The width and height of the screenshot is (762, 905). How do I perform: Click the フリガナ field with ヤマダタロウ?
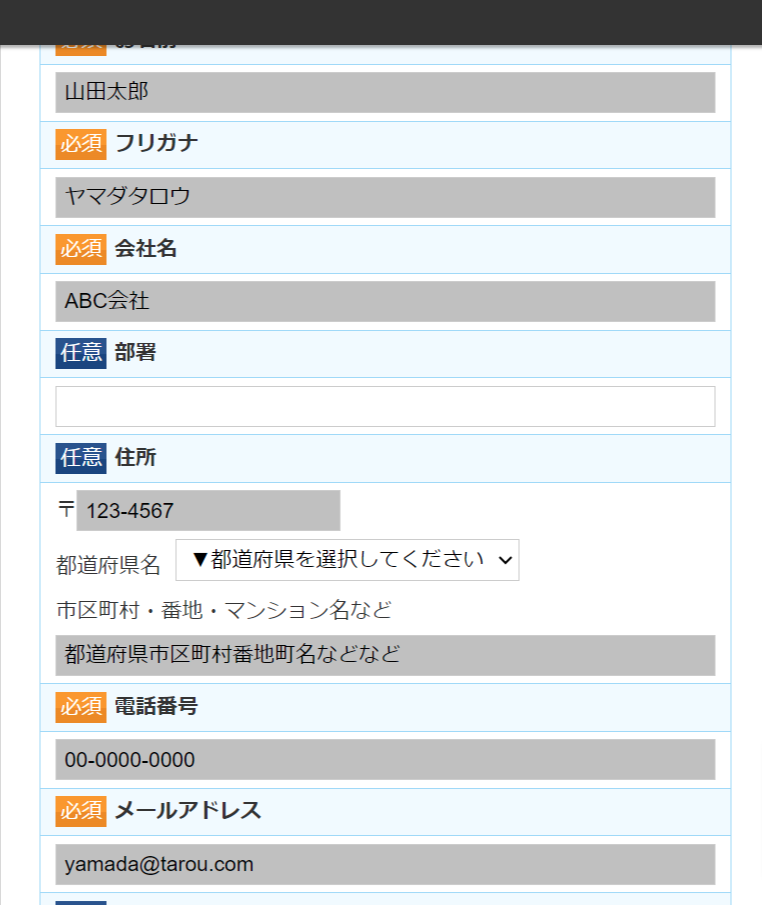click(385, 197)
